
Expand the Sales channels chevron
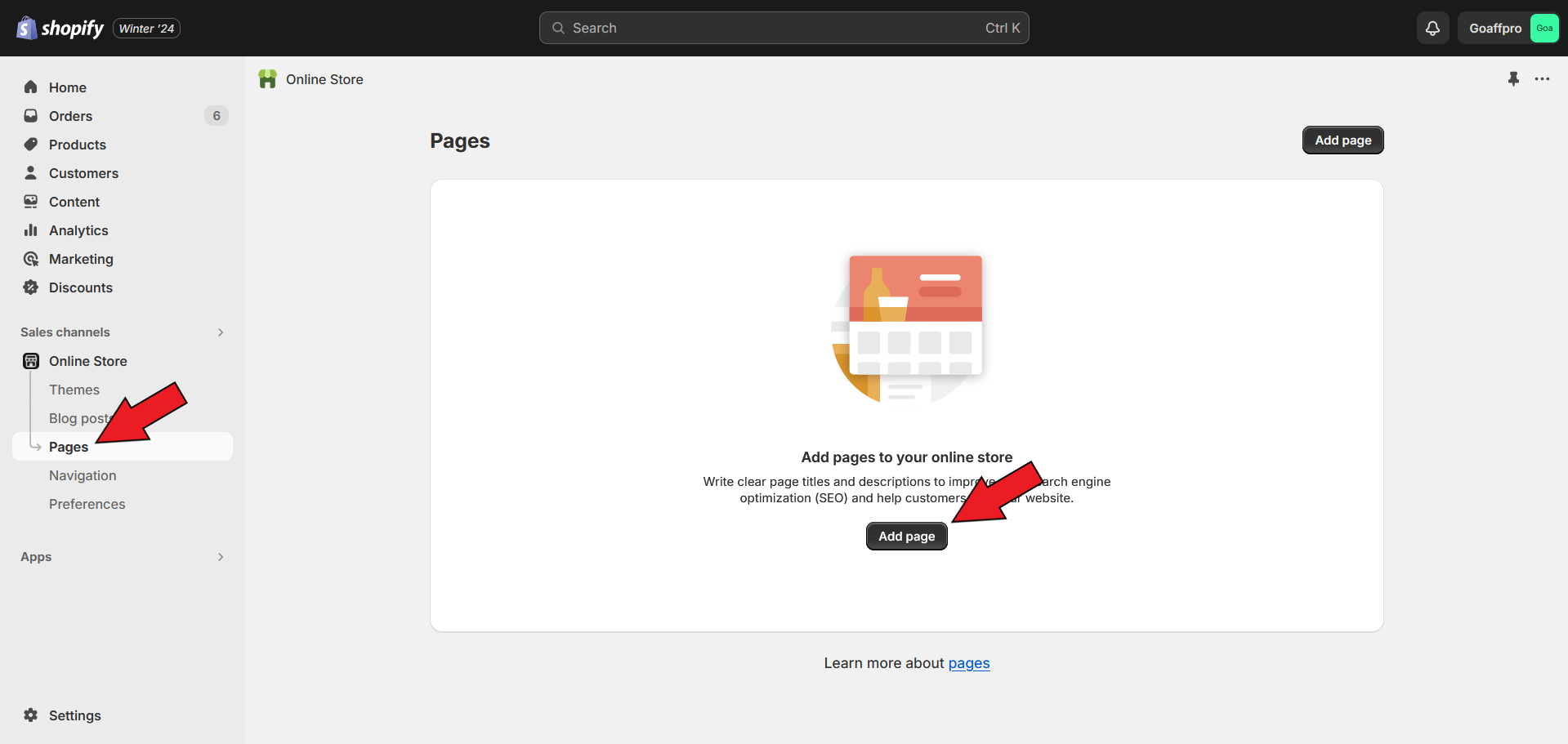[221, 332]
